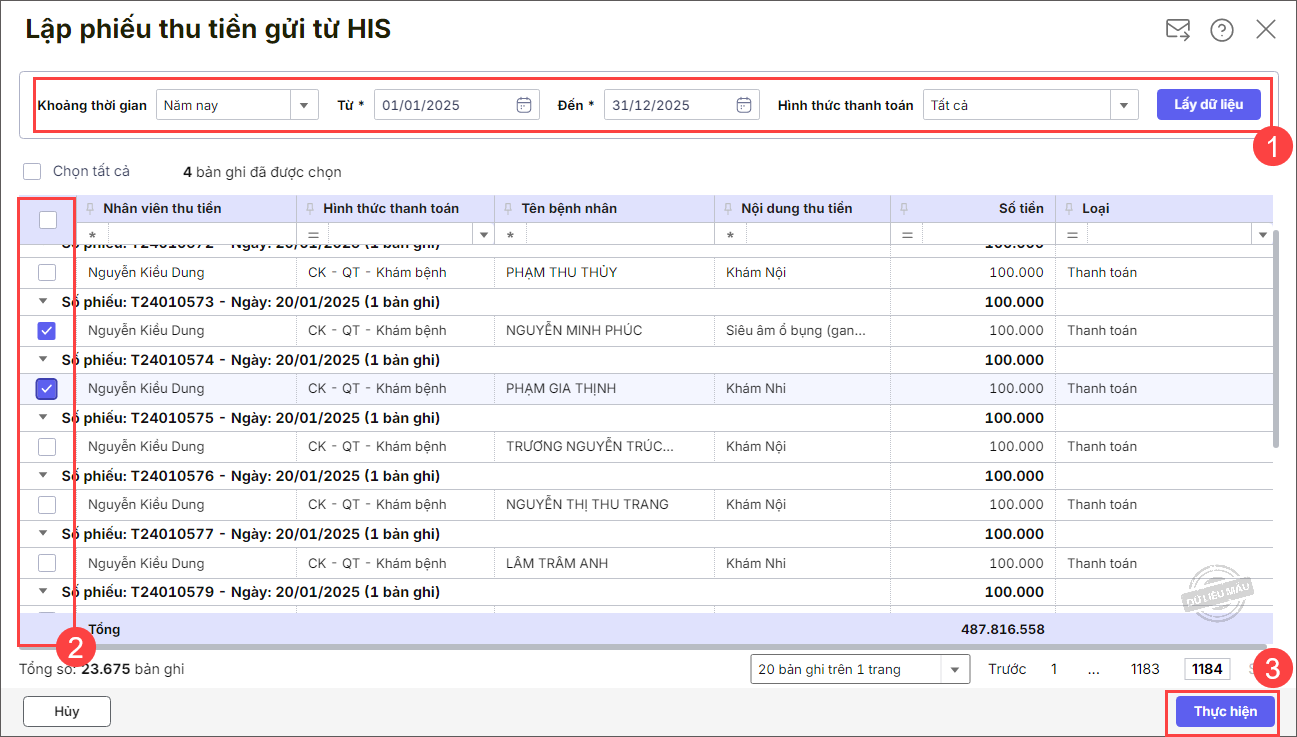Click the vertical scrollbar of the table

1275,340
